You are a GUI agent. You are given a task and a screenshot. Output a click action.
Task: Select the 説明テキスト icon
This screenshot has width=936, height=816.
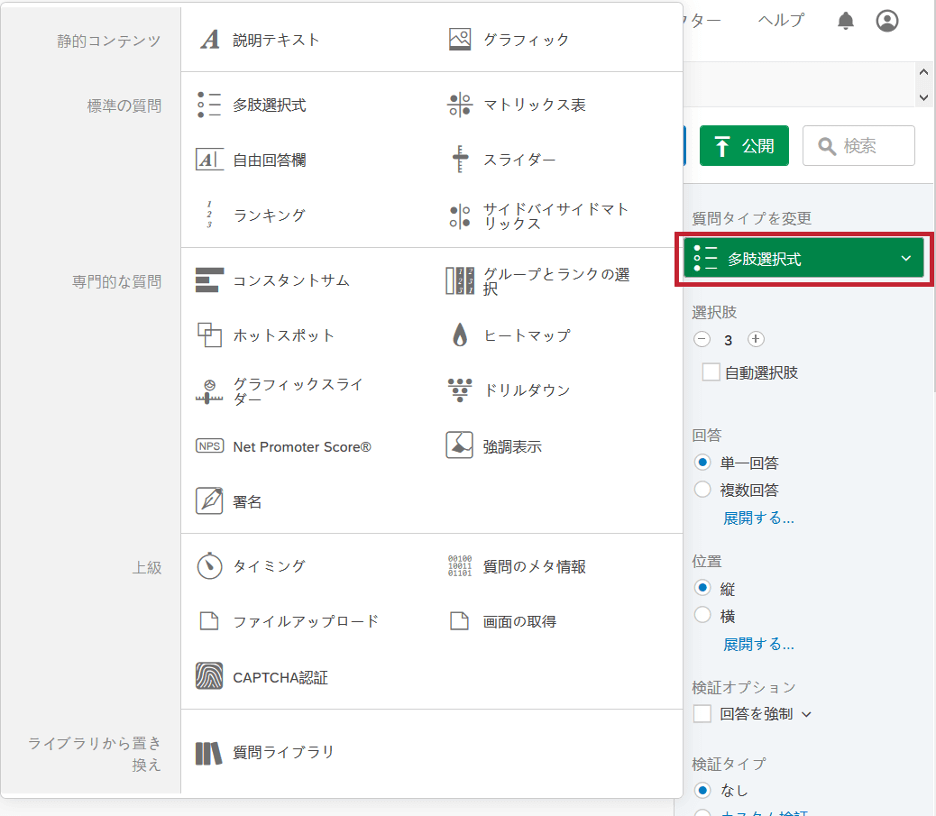(x=210, y=40)
